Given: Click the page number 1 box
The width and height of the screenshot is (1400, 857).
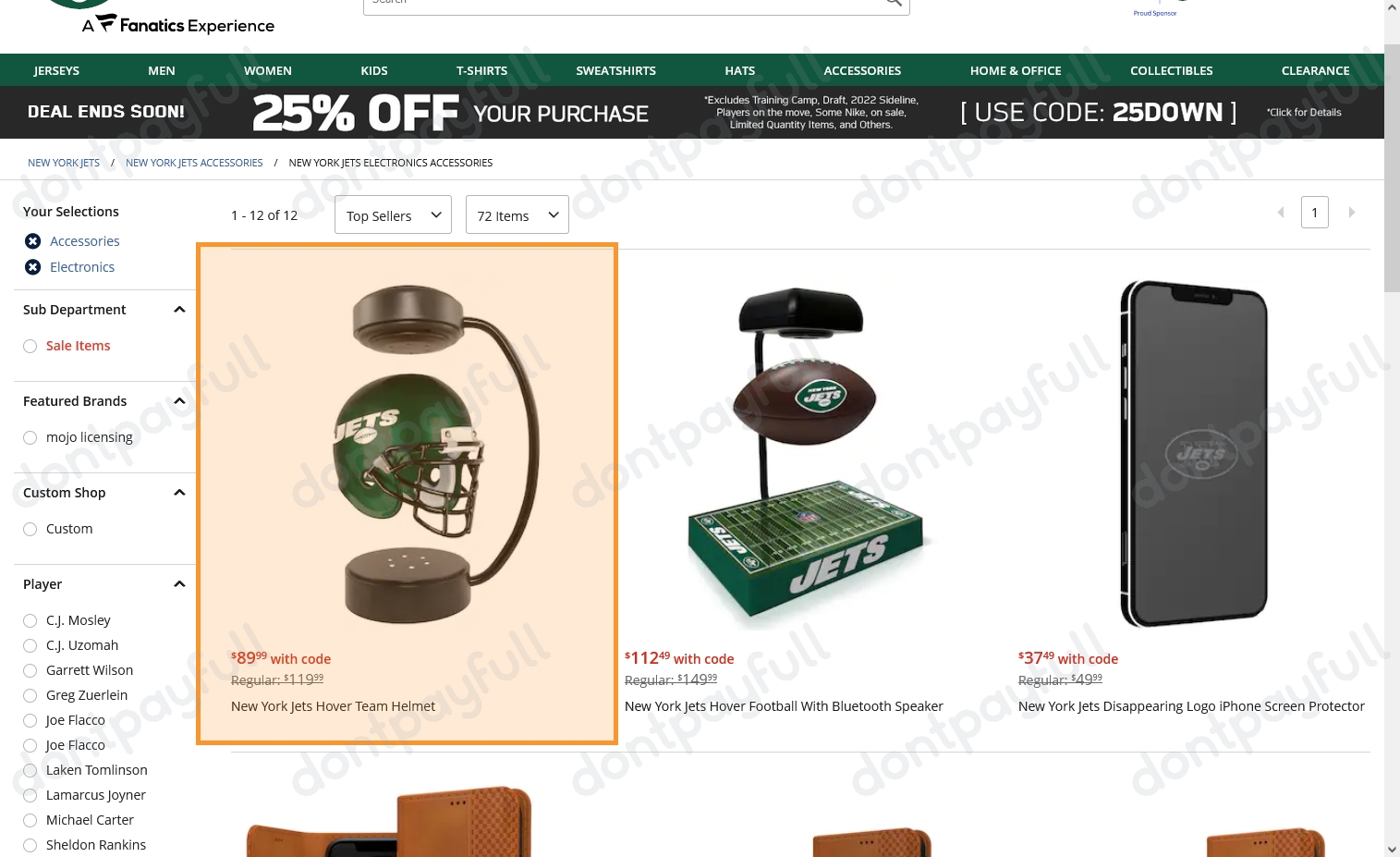Looking at the screenshot, I should 1314,213.
